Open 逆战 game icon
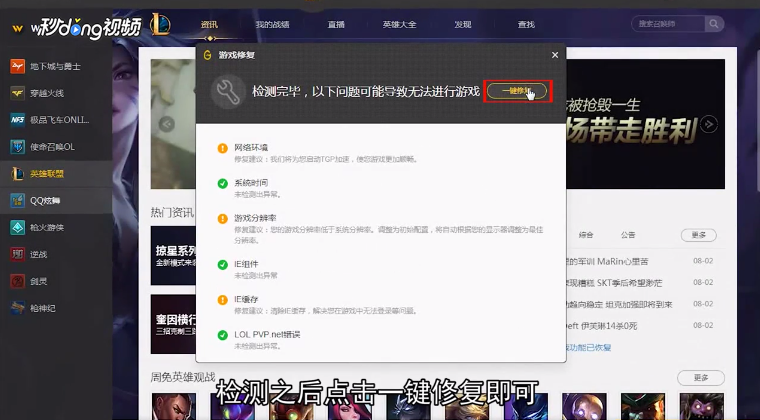760x420 pixels. coord(17,254)
